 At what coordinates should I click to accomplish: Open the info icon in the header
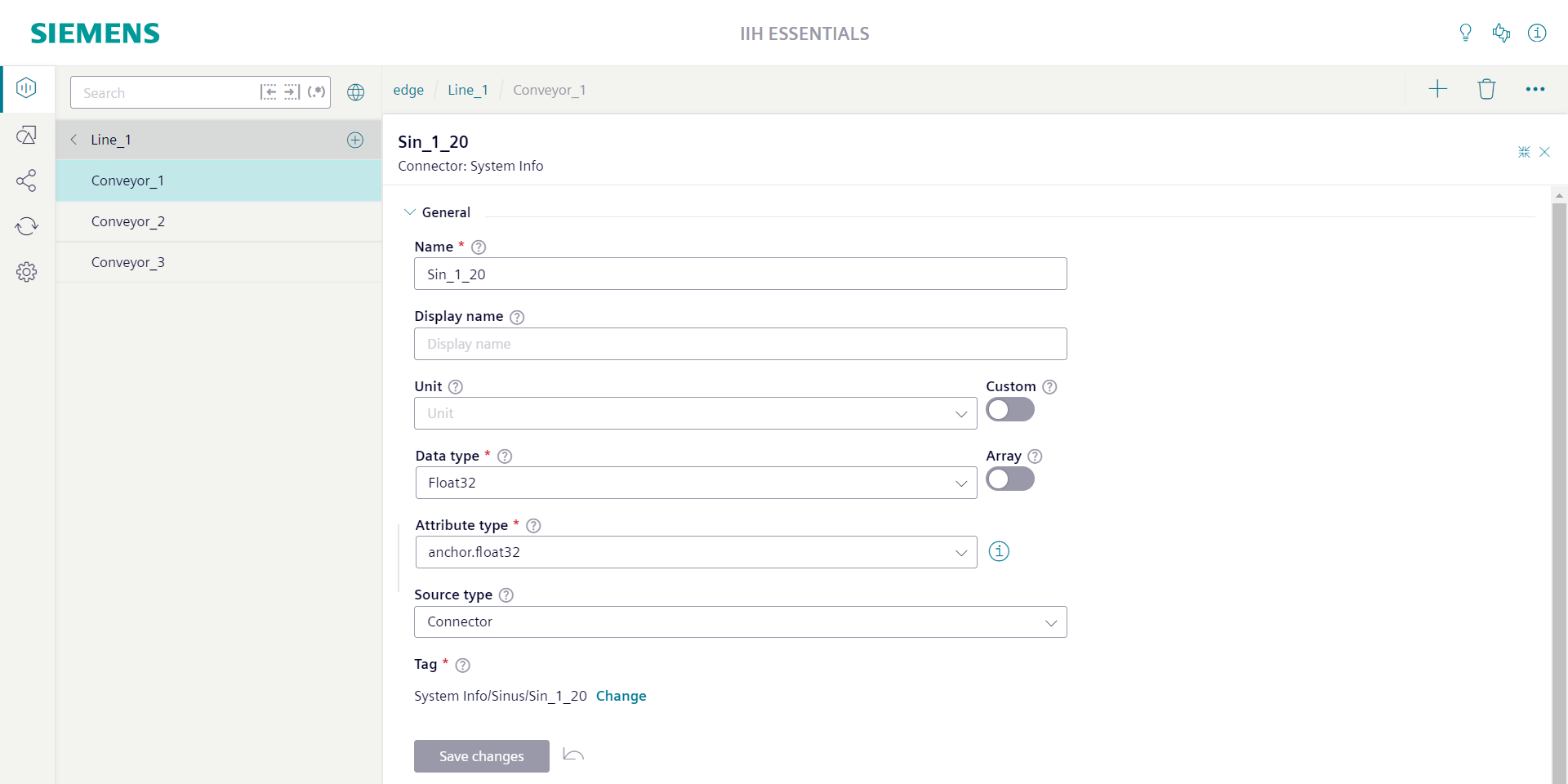[1537, 33]
